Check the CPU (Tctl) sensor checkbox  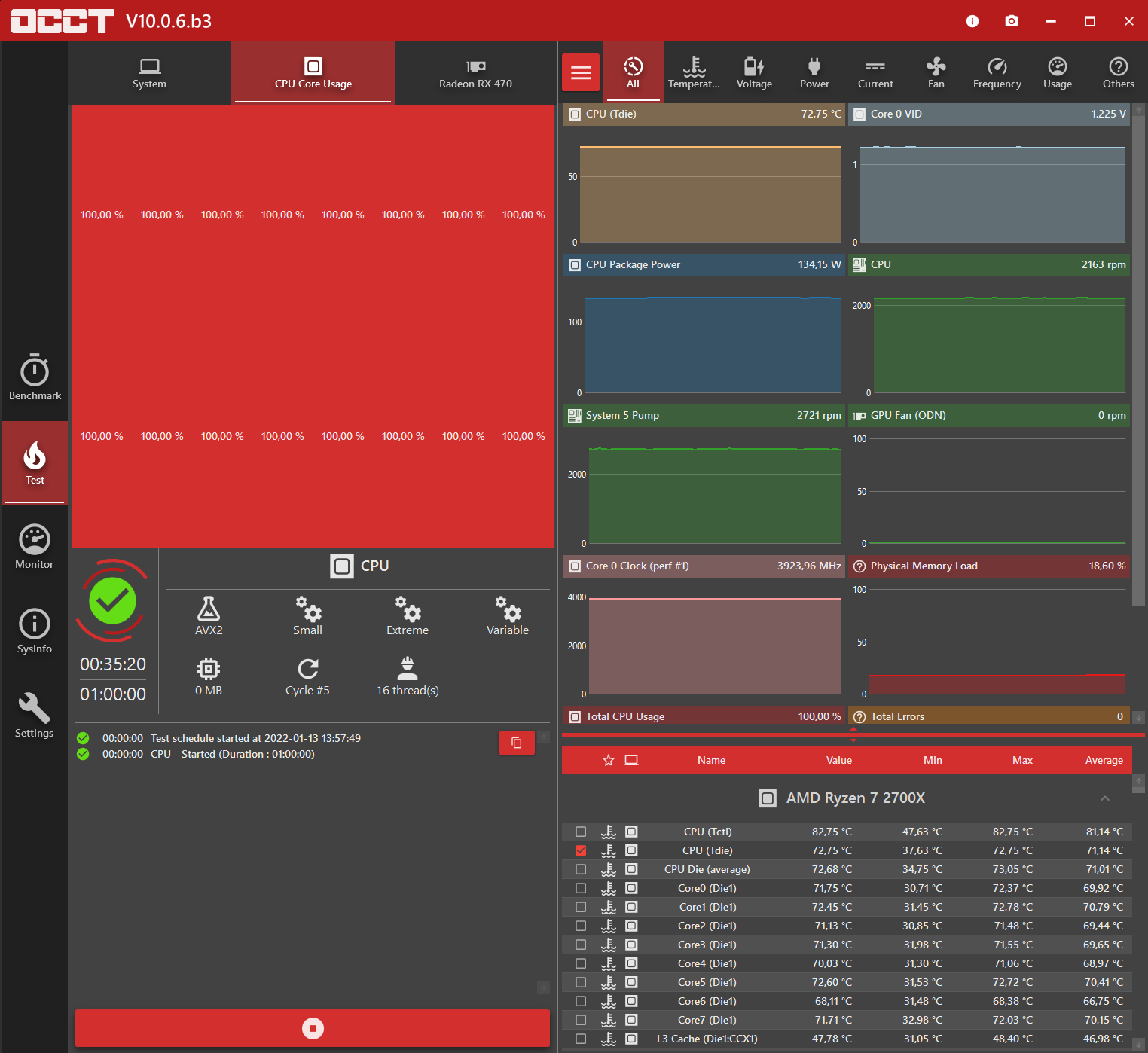pos(581,832)
